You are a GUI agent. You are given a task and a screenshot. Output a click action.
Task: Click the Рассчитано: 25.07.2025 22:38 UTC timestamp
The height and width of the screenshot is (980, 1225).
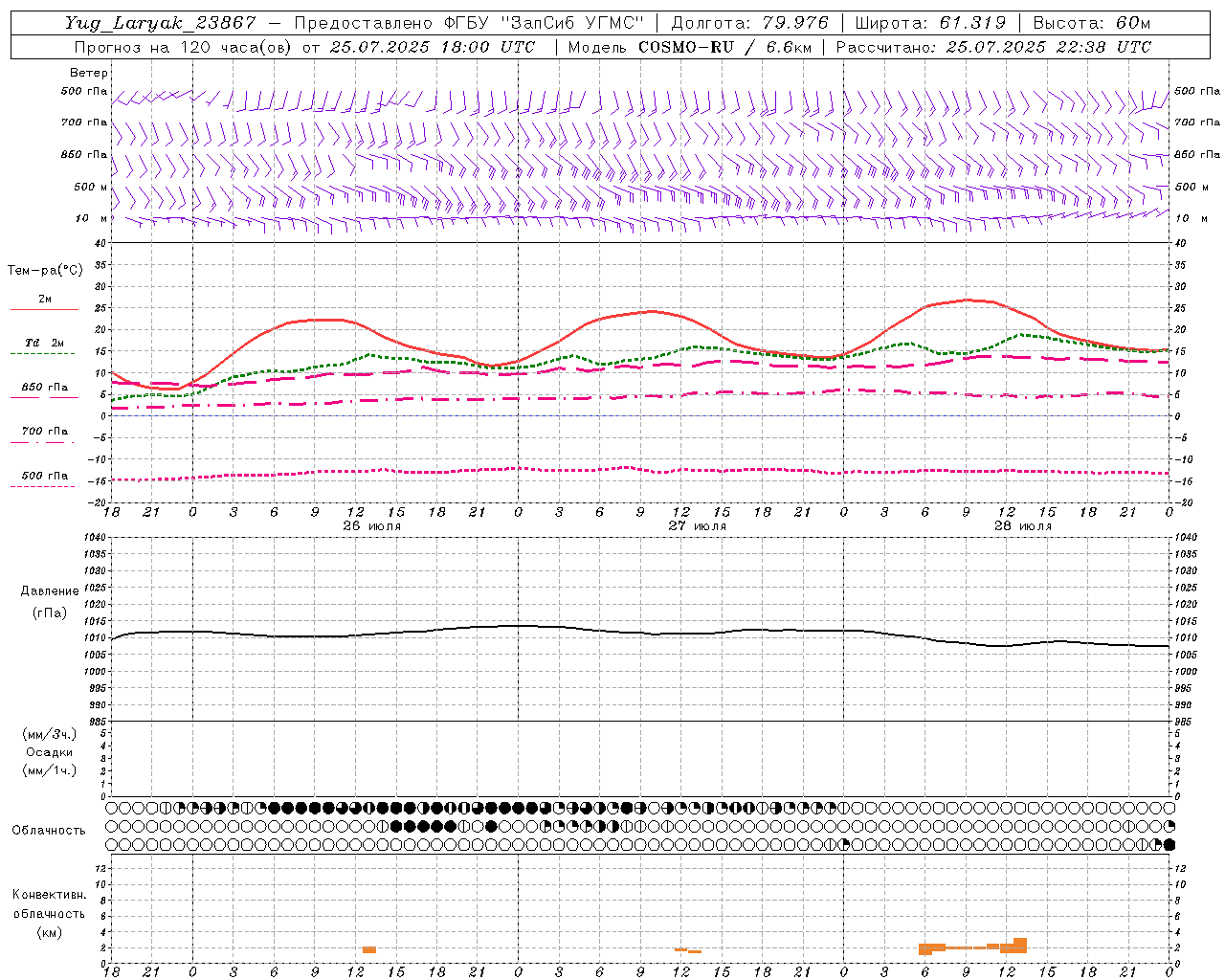click(x=993, y=47)
